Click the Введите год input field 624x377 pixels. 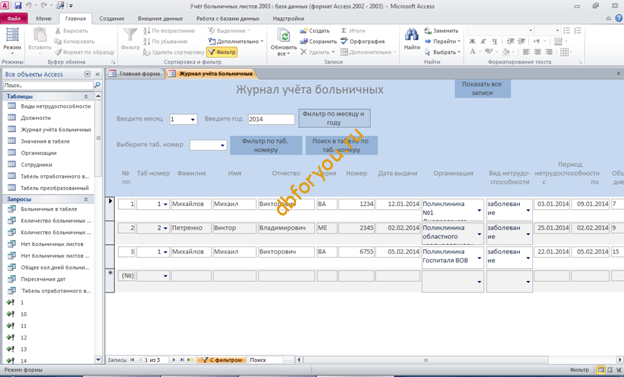coord(271,119)
